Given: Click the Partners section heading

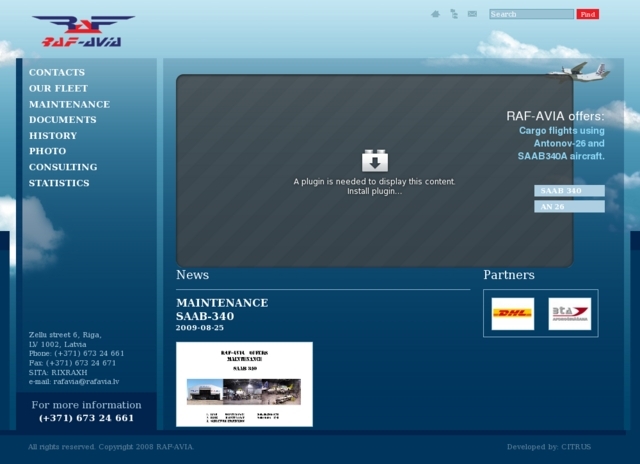Looking at the screenshot, I should (x=509, y=275).
